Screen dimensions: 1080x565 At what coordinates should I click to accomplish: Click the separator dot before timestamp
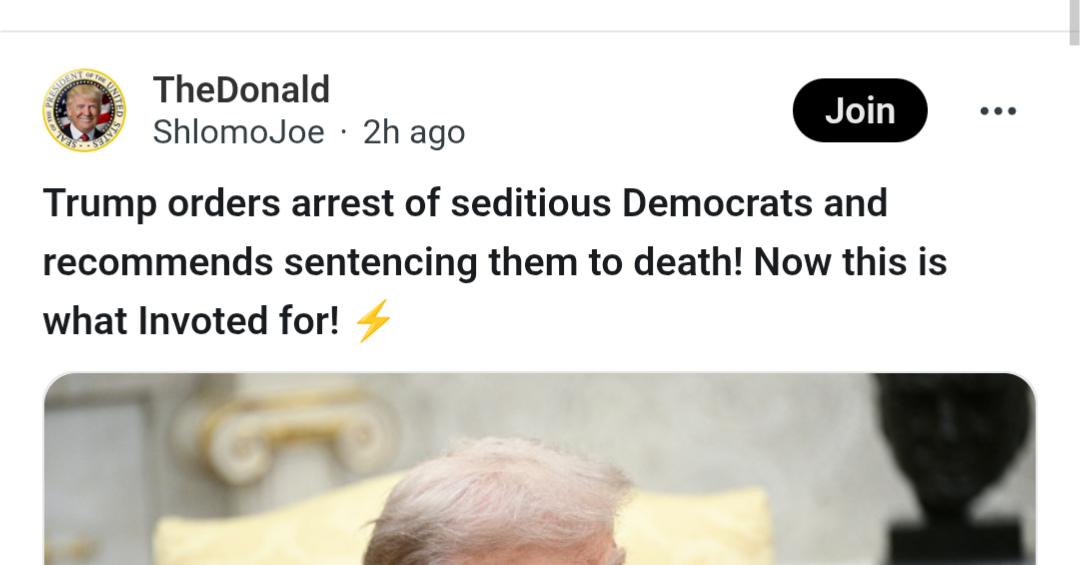[344, 132]
